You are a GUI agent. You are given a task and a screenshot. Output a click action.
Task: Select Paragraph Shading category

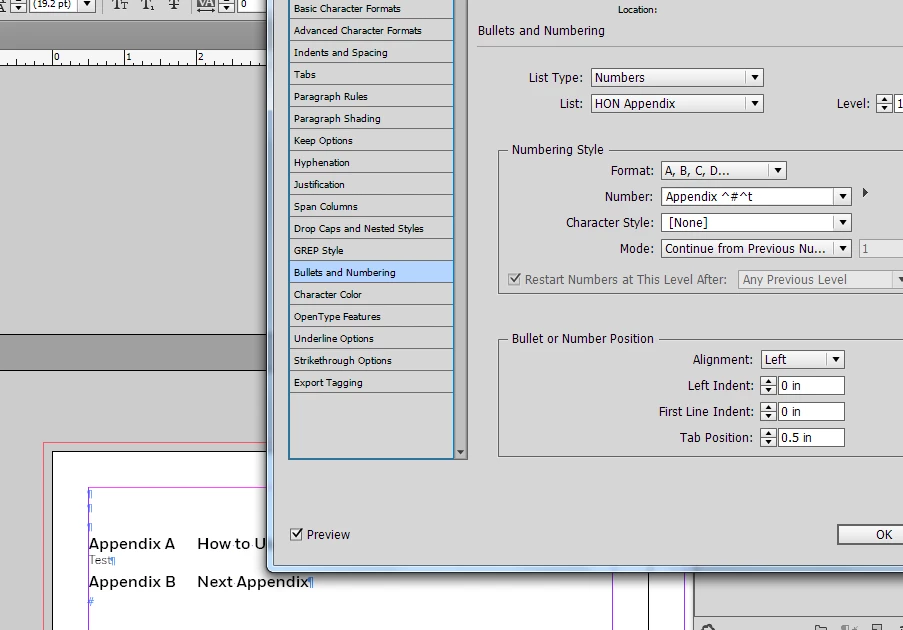coord(371,119)
